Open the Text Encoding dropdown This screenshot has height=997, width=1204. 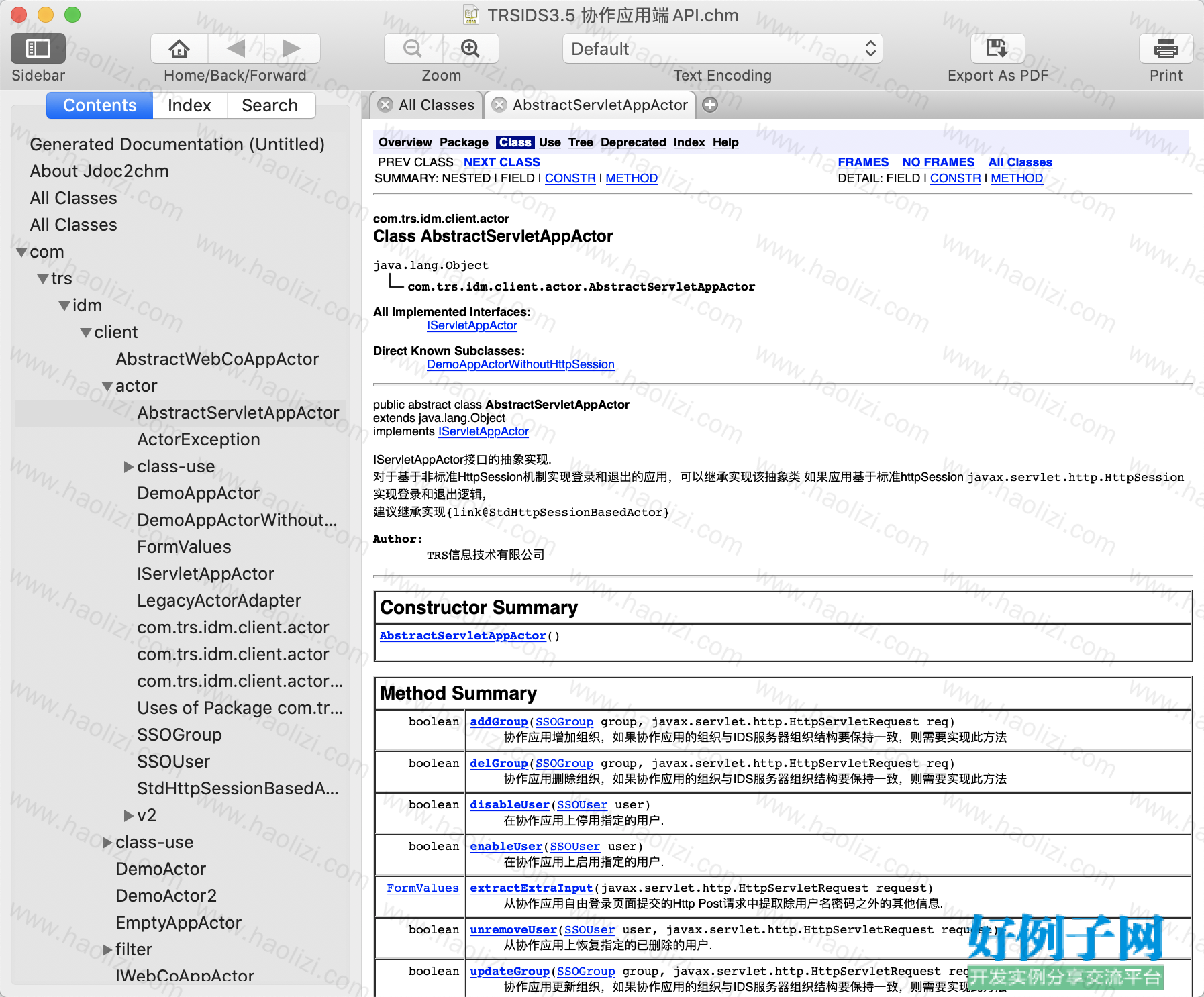[x=722, y=48]
